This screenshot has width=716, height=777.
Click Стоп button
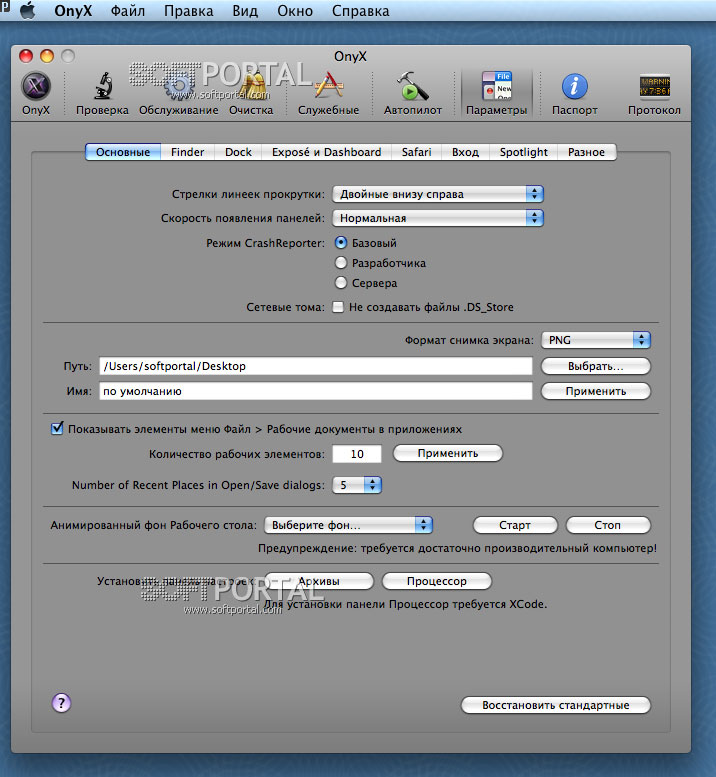(x=608, y=525)
